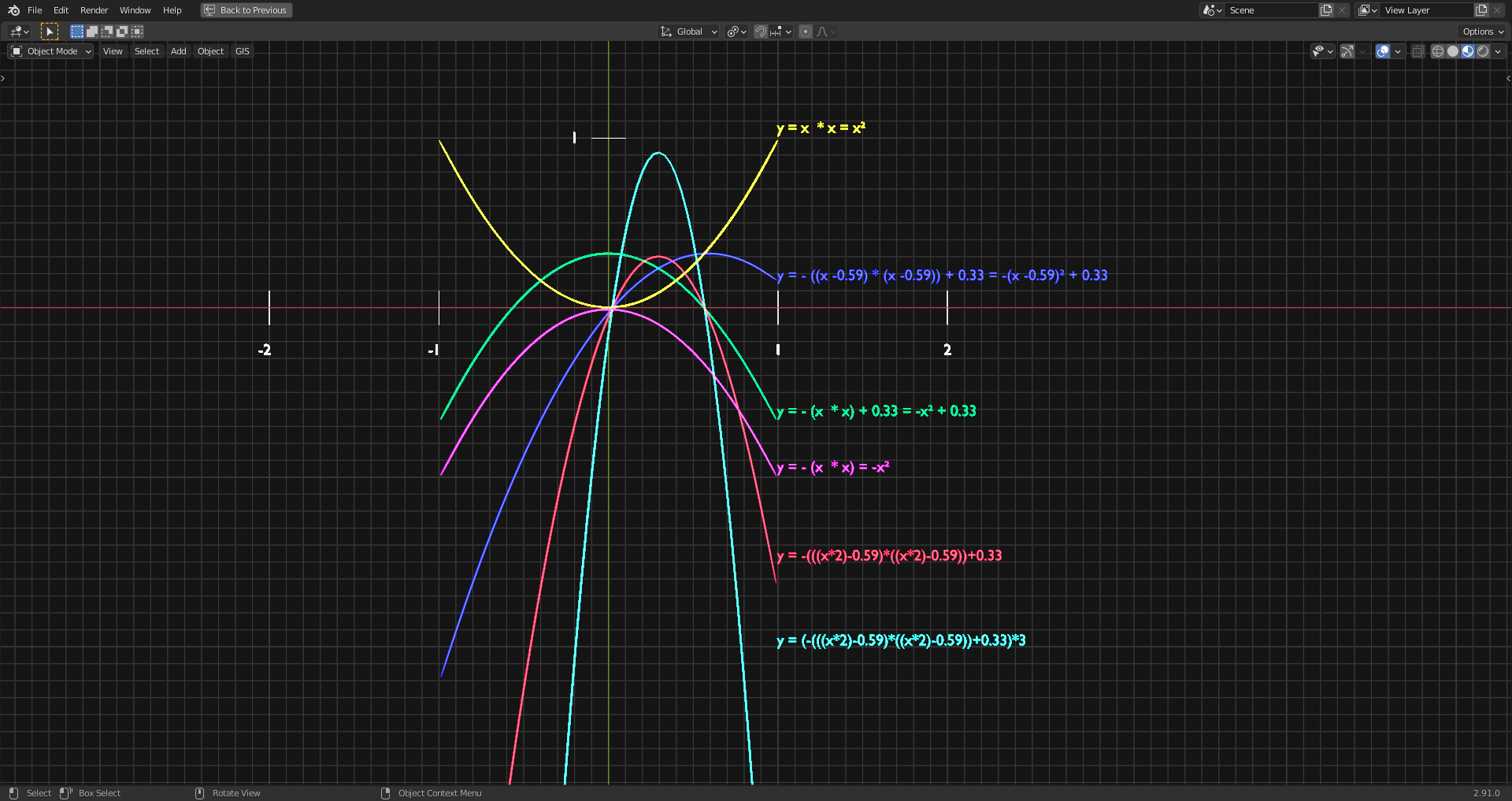Select rendered viewport shading mode
The width and height of the screenshot is (1512, 801).
tap(1482, 51)
